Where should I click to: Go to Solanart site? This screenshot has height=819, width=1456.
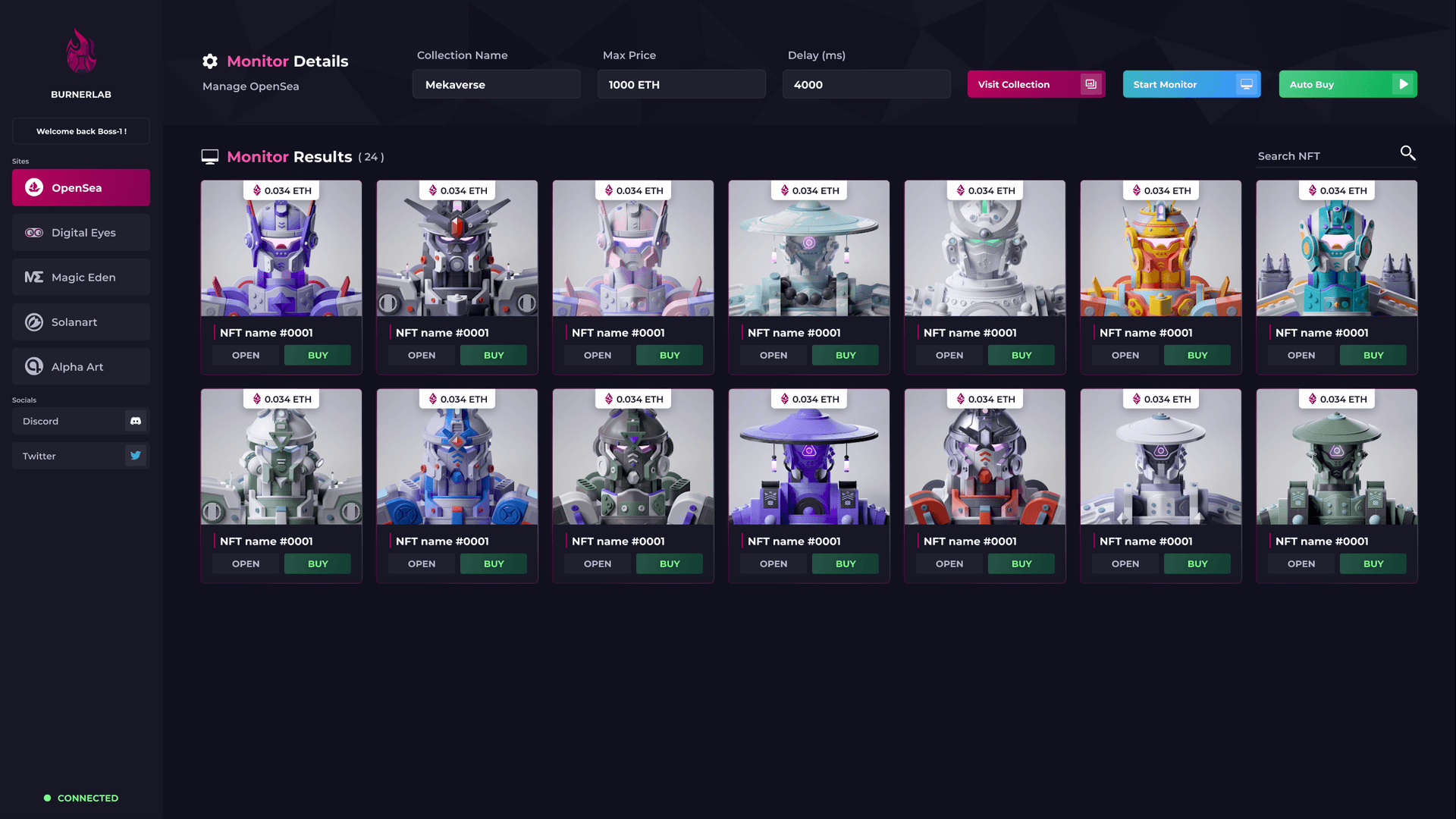tap(81, 322)
